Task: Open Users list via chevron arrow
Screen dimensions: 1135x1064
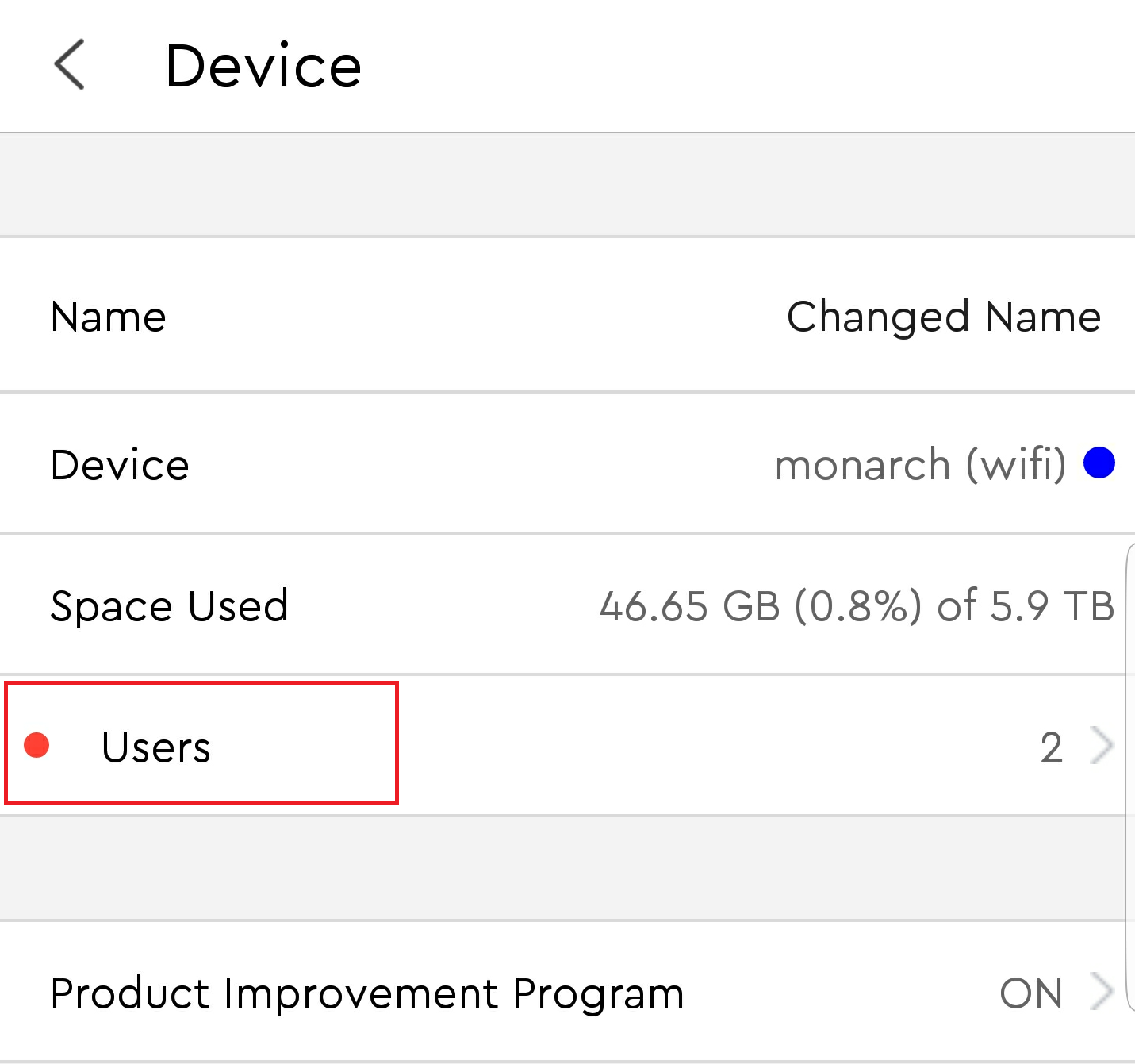Action: [x=1102, y=746]
